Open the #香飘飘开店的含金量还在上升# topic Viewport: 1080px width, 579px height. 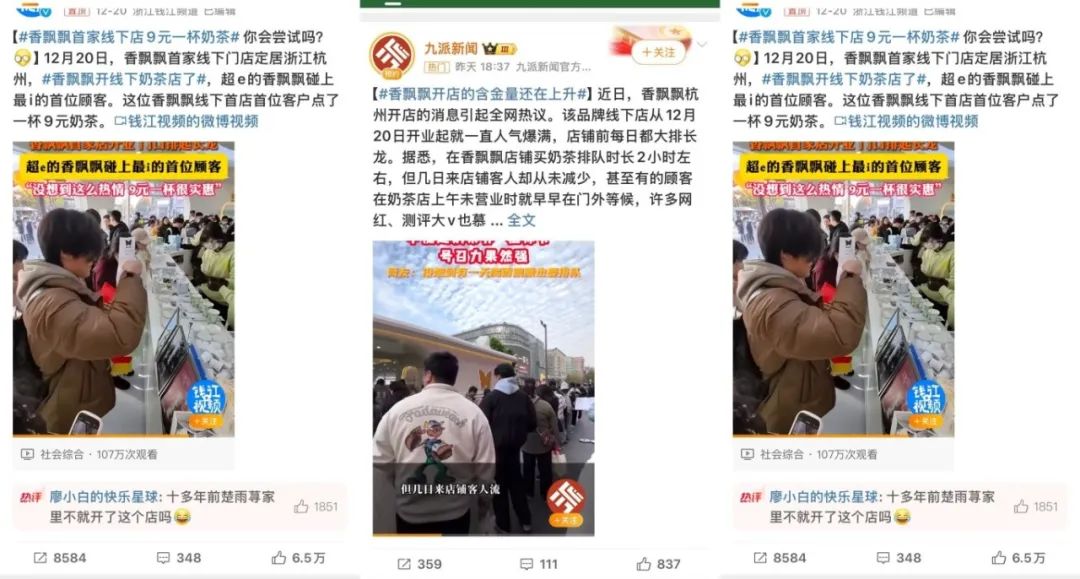483,94
